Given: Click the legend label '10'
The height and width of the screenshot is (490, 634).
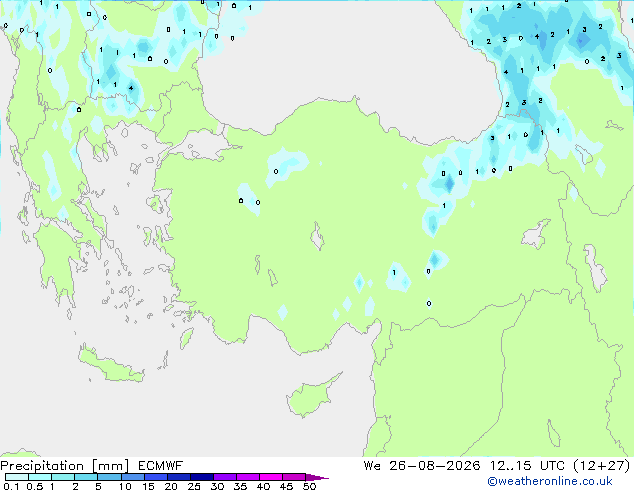Looking at the screenshot, I should pyautogui.click(x=125, y=486).
